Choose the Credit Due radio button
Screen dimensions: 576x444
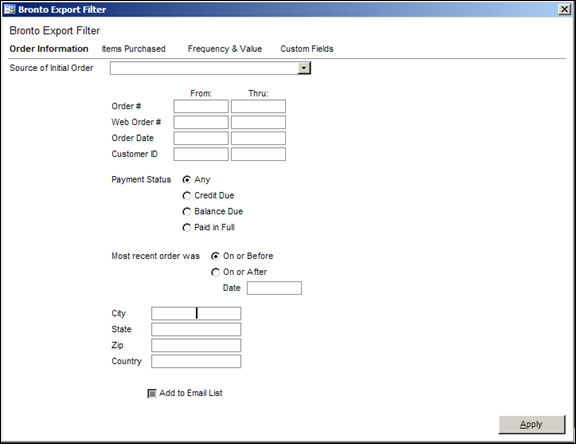[187, 196]
